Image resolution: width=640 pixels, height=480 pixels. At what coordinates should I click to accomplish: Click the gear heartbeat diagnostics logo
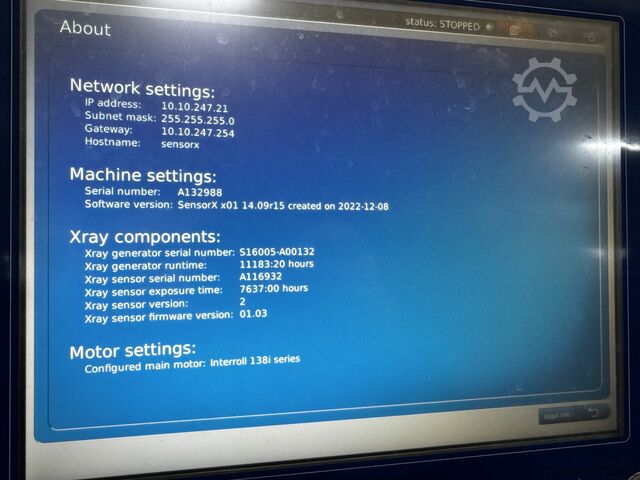click(543, 88)
